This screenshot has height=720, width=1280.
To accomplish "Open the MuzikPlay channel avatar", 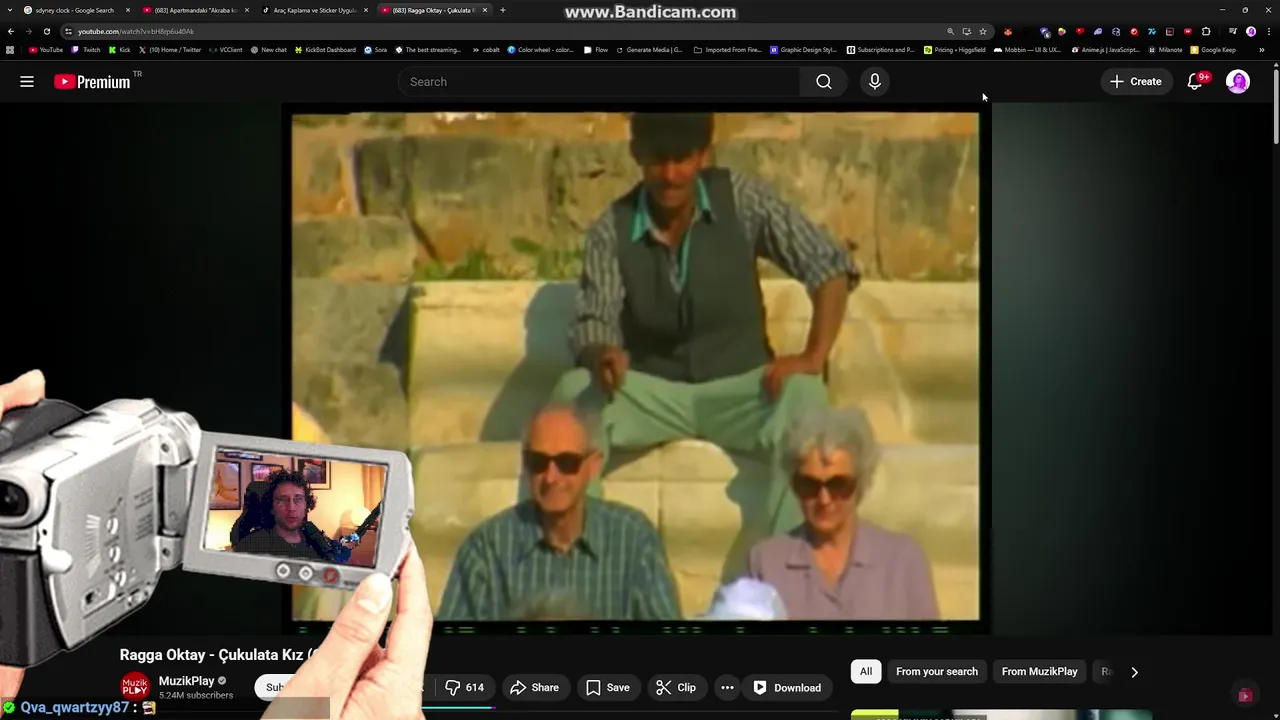I will pyautogui.click(x=135, y=687).
